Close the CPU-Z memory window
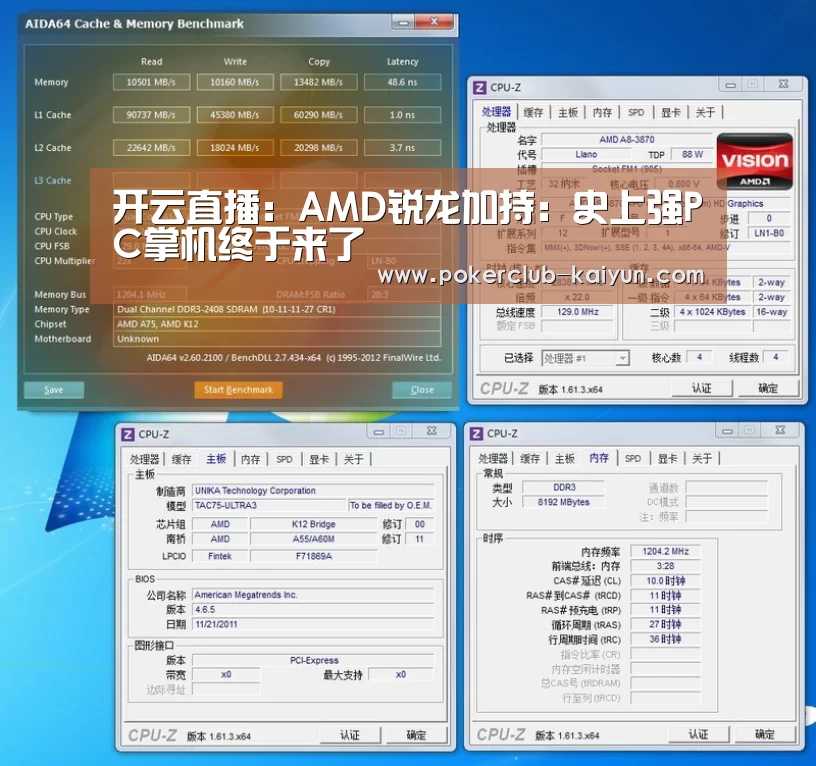The height and width of the screenshot is (766, 816). click(x=780, y=430)
